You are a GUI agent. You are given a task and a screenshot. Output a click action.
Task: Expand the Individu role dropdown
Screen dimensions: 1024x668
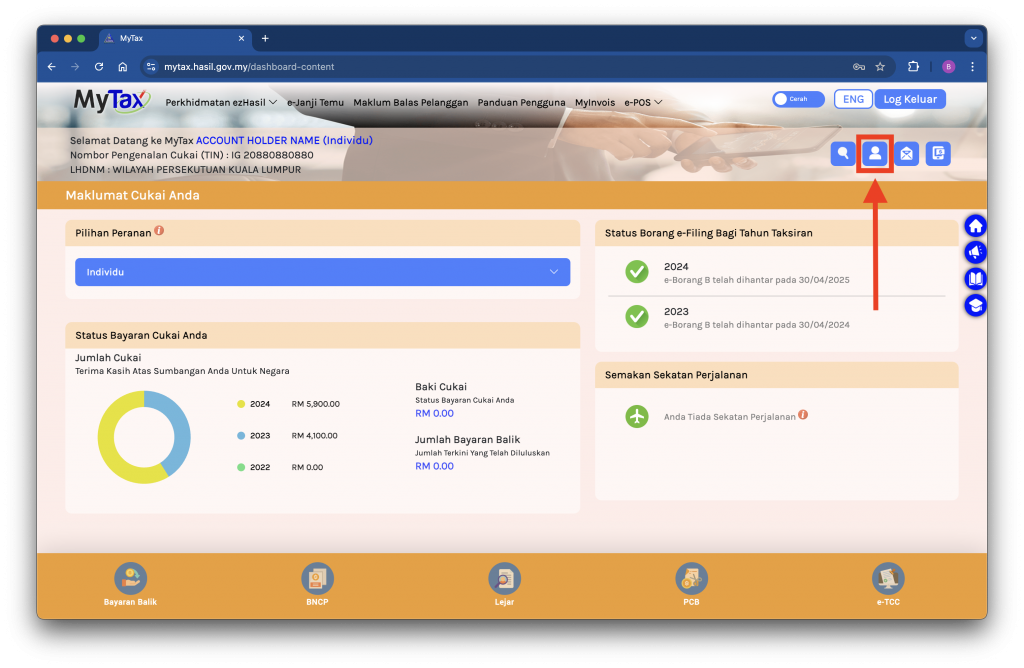pyautogui.click(x=322, y=272)
